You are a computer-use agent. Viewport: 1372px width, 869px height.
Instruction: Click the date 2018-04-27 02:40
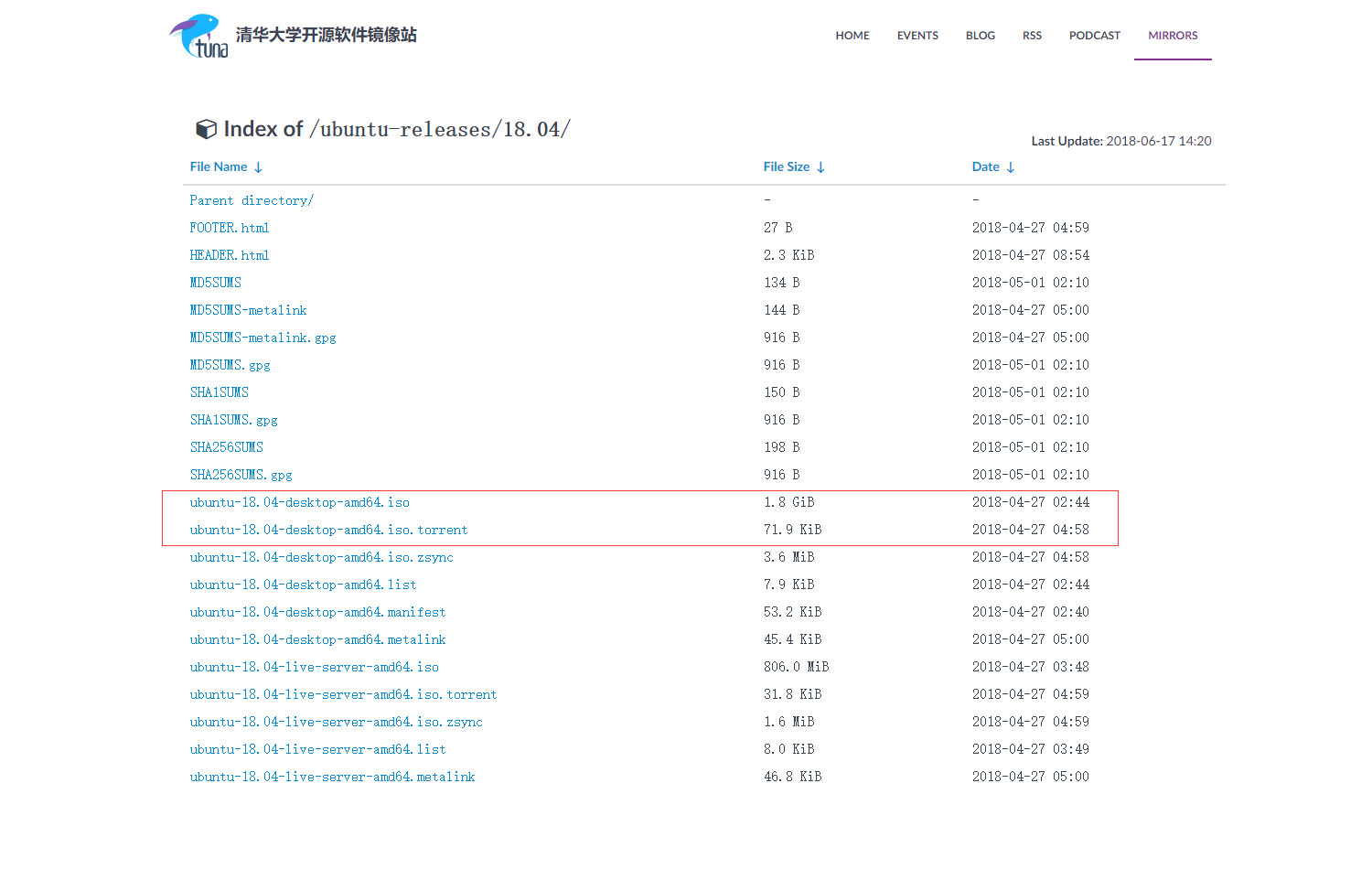tap(1030, 612)
